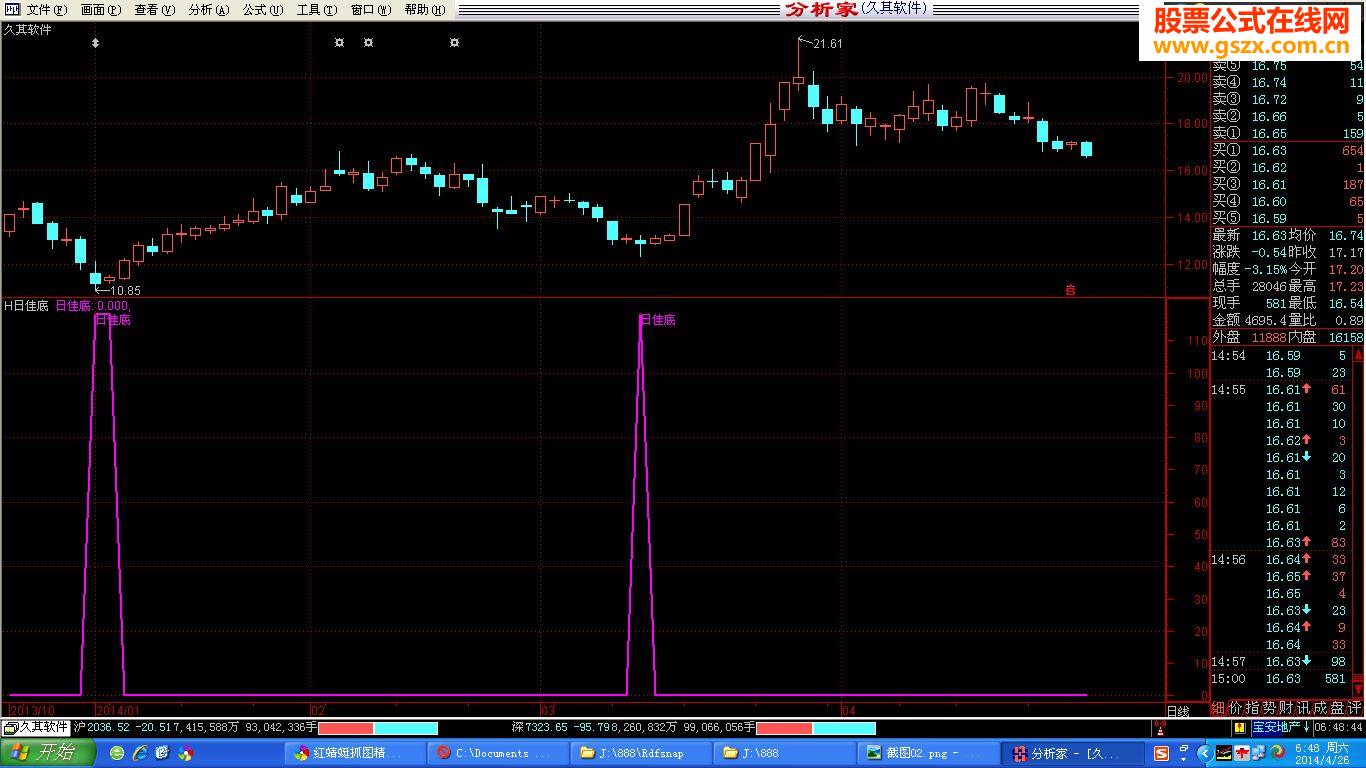Click the yellow icon left of 宝安地产
This screenshot has height=768, width=1366.
coord(1240,727)
